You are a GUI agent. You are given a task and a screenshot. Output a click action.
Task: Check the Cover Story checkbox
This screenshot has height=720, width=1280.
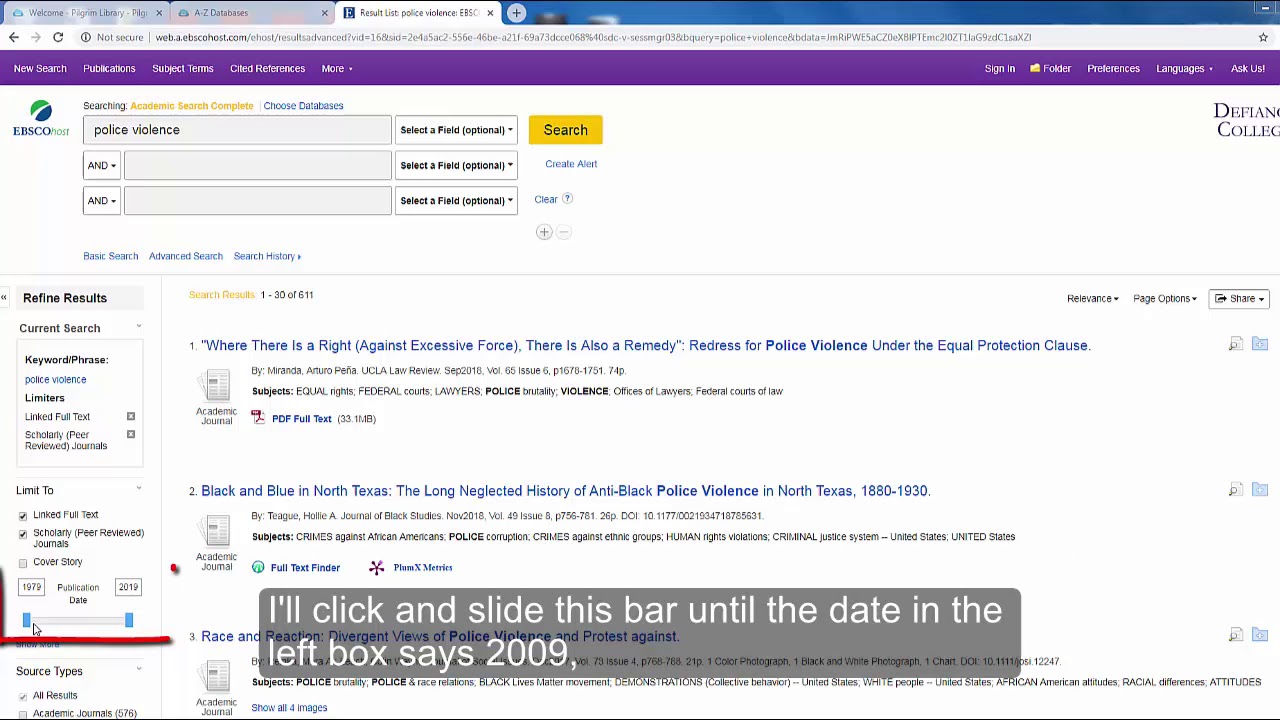click(x=23, y=563)
